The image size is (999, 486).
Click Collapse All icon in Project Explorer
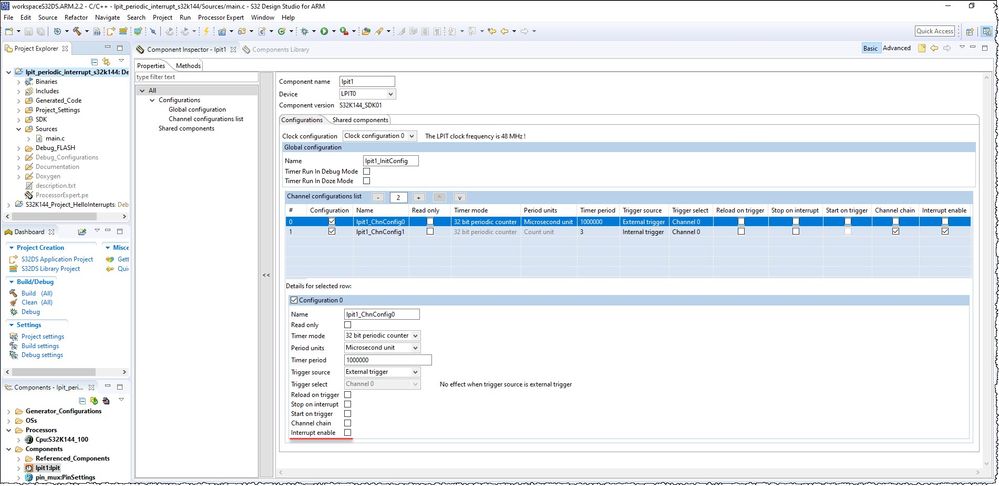(94, 62)
